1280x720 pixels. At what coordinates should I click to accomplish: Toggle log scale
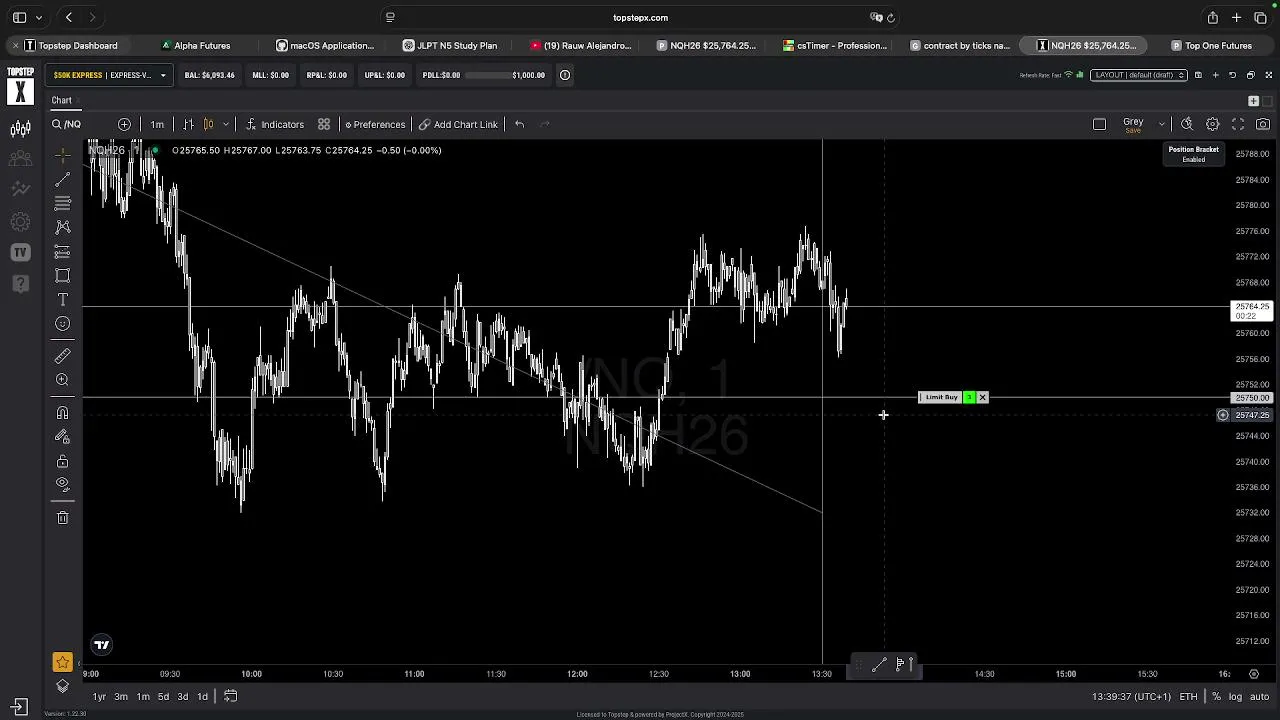click(x=1235, y=696)
